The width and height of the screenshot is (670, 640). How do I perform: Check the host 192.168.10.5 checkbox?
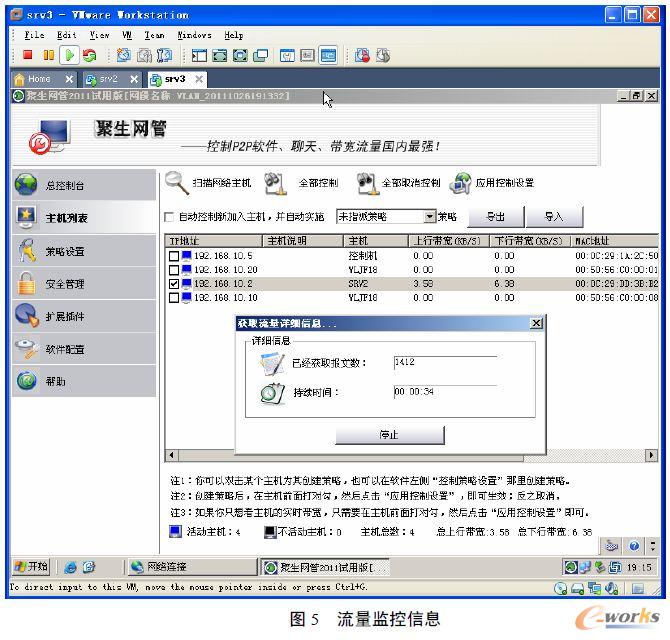(x=174, y=256)
